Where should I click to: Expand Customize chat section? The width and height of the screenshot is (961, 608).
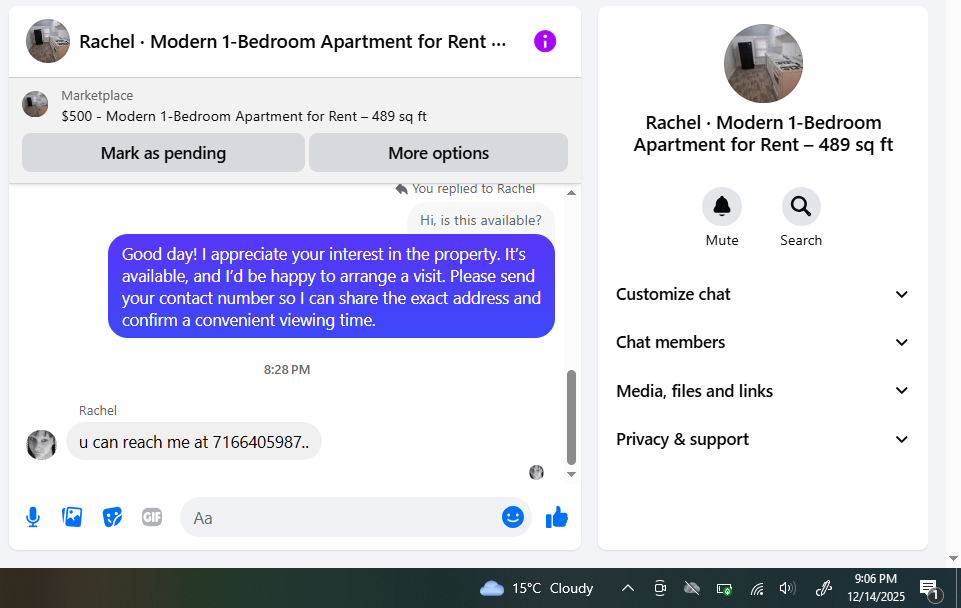tap(762, 294)
